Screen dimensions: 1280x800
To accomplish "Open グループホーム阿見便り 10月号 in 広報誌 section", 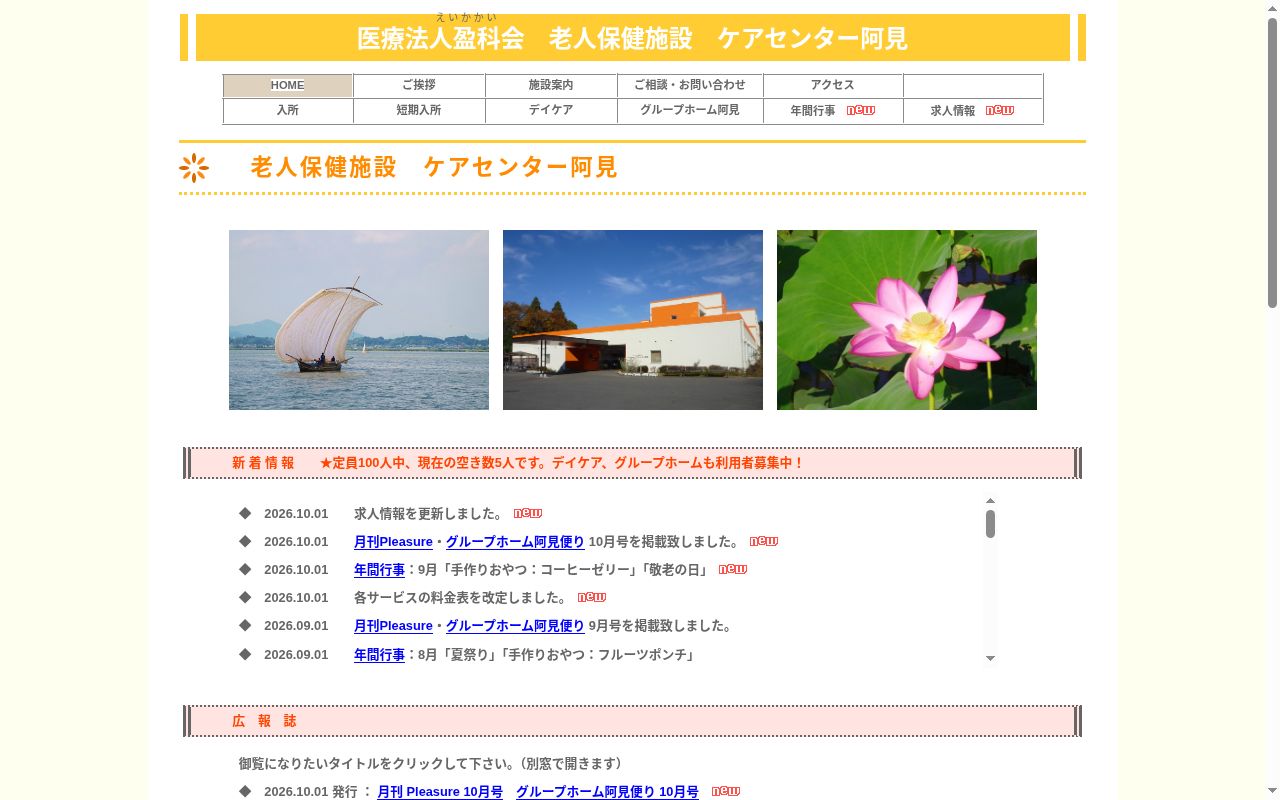I will point(607,792).
